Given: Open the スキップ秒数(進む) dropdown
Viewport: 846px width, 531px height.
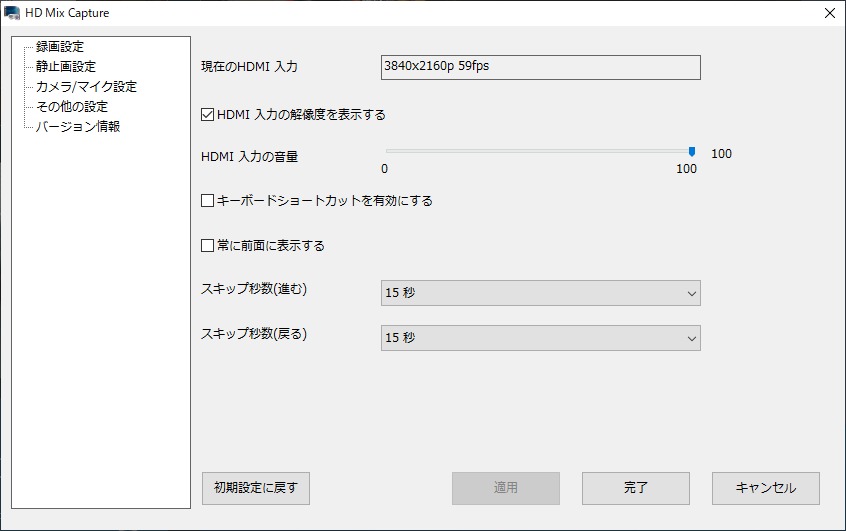Looking at the screenshot, I should [x=540, y=293].
